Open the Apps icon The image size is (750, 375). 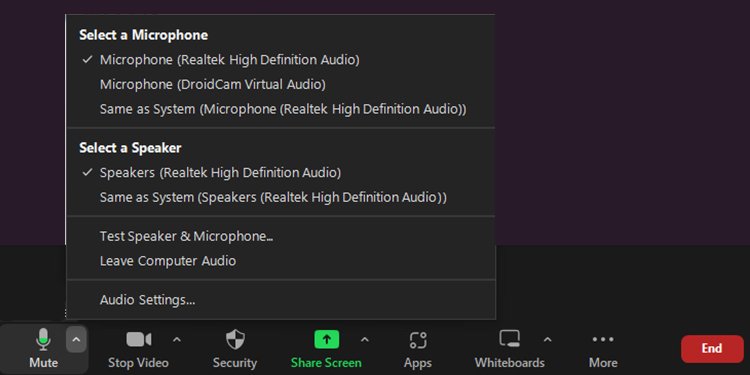pos(418,340)
